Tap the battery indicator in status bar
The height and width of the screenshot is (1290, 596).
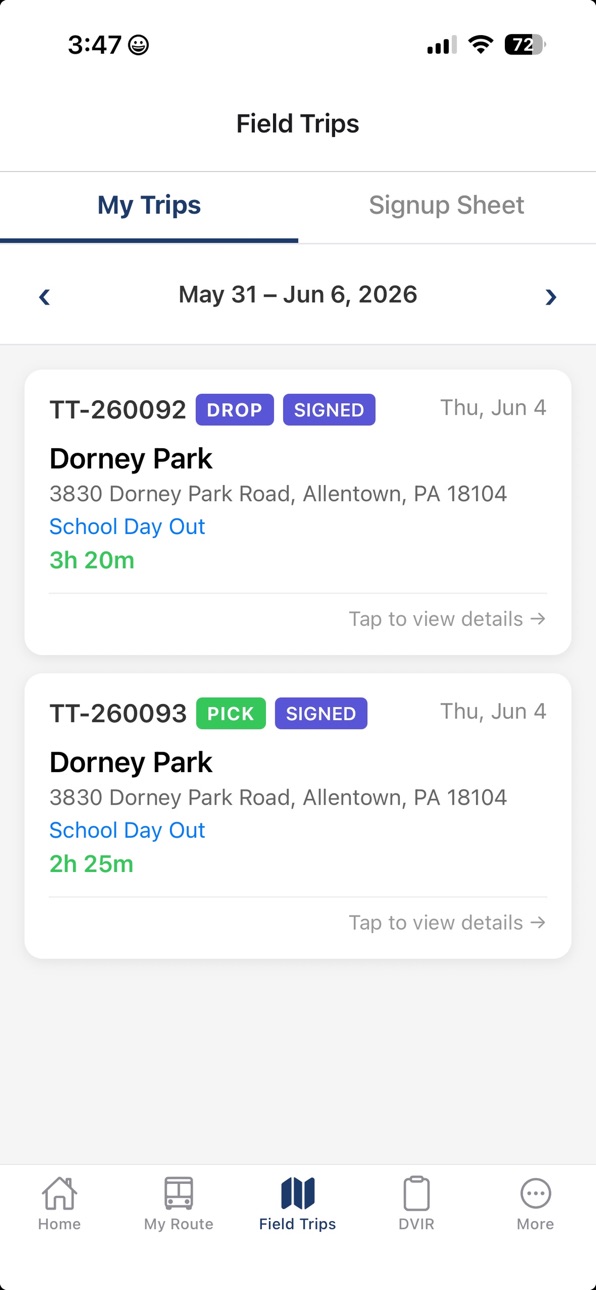point(526,45)
